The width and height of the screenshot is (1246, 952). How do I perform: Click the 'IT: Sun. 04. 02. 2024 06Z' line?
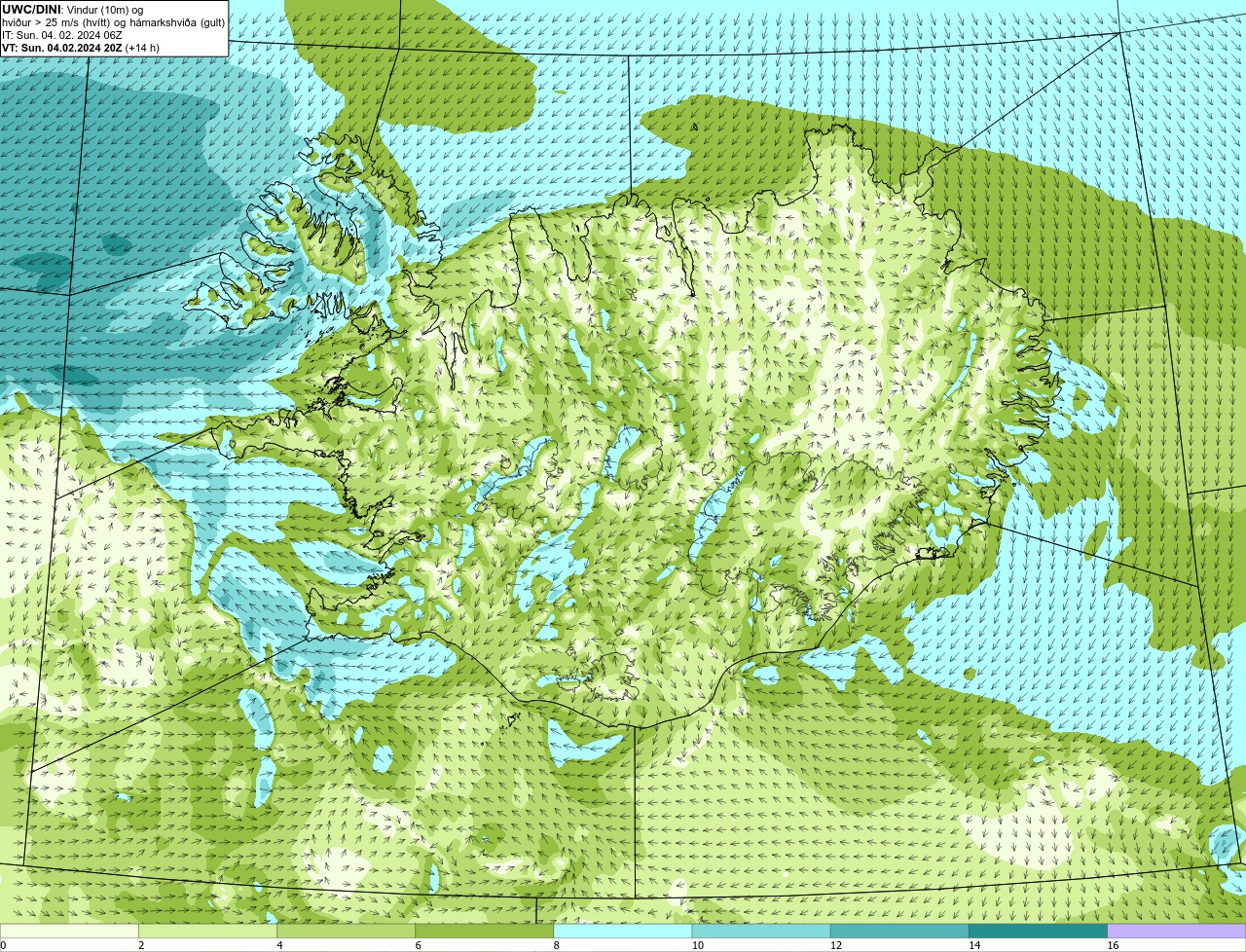click(x=62, y=35)
